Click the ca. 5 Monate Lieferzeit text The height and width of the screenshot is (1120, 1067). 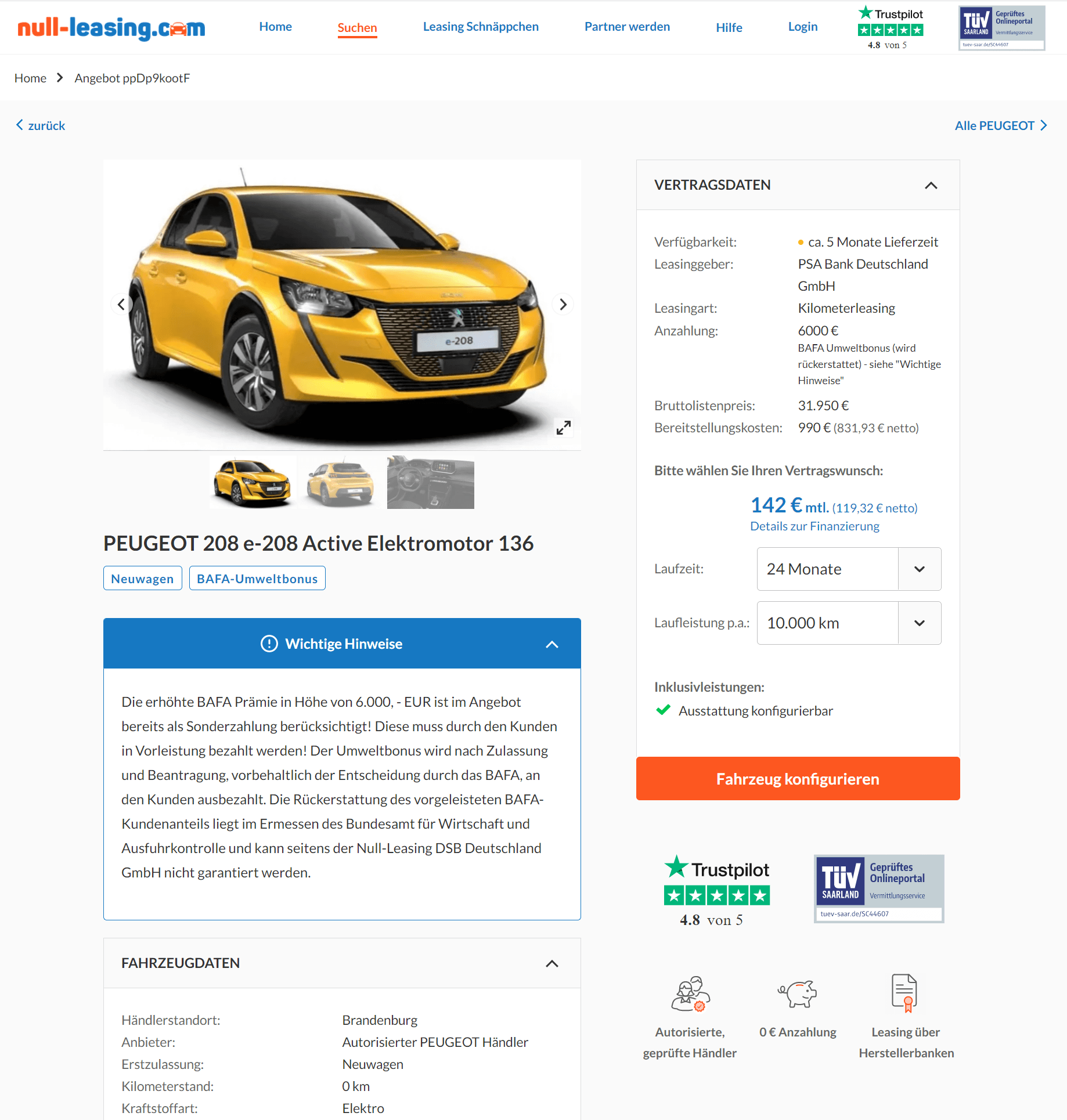pyautogui.click(x=873, y=242)
